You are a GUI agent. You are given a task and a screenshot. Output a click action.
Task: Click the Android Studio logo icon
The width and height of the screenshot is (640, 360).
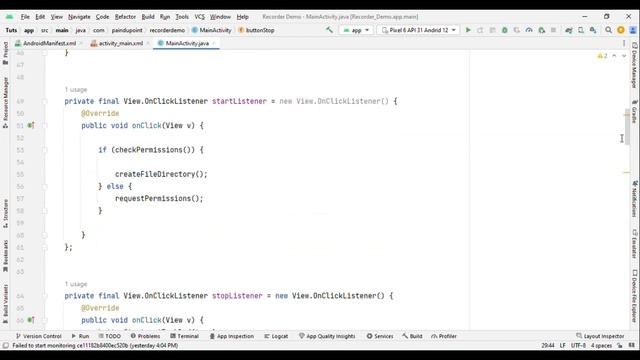pos(9,17)
